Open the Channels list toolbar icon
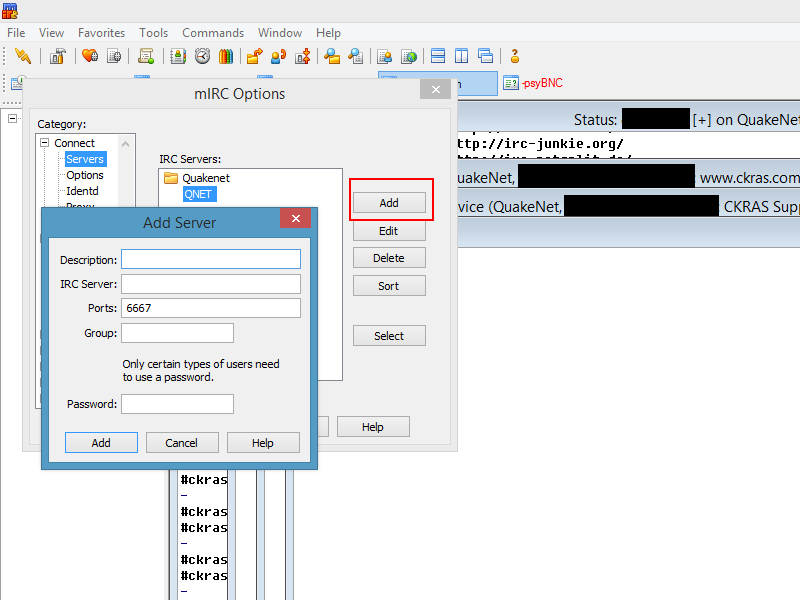Image resolution: width=800 pixels, height=600 pixels. pos(114,56)
